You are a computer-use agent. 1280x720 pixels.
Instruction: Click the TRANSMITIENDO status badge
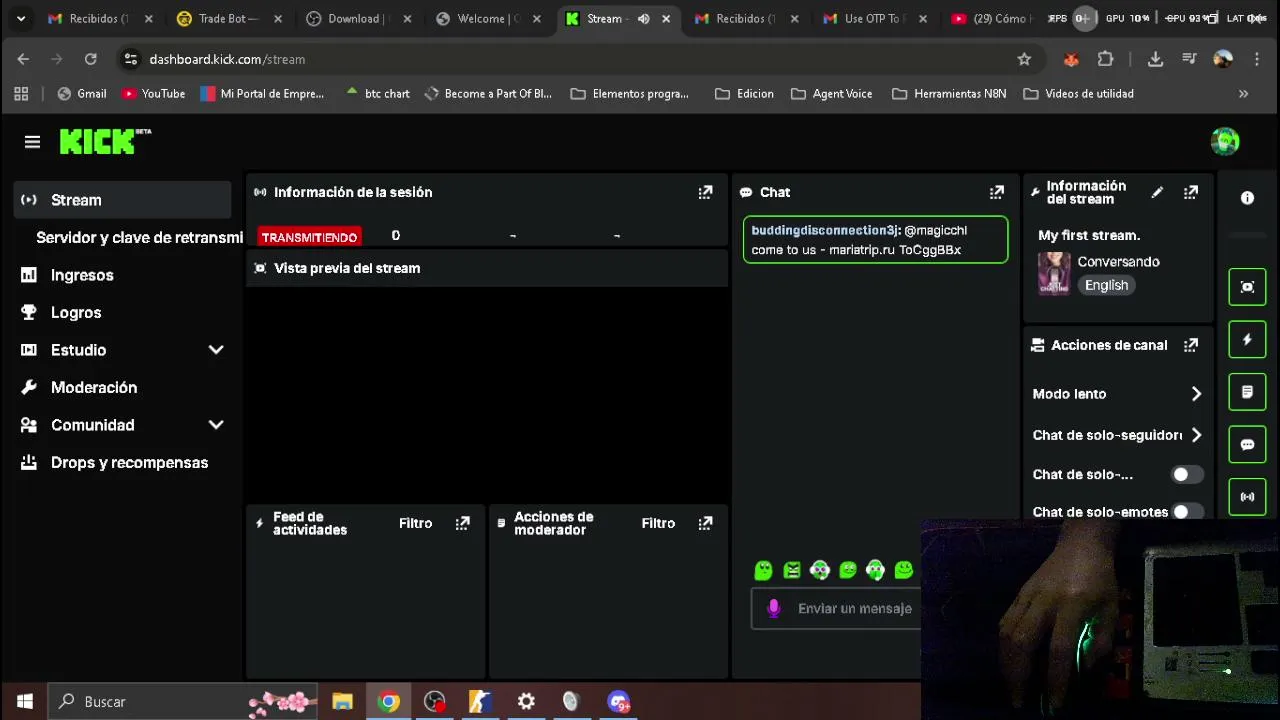[309, 237]
